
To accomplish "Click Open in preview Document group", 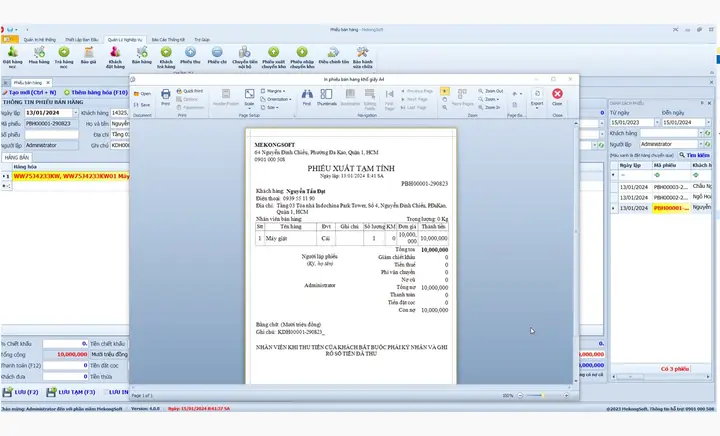I will point(142,94).
